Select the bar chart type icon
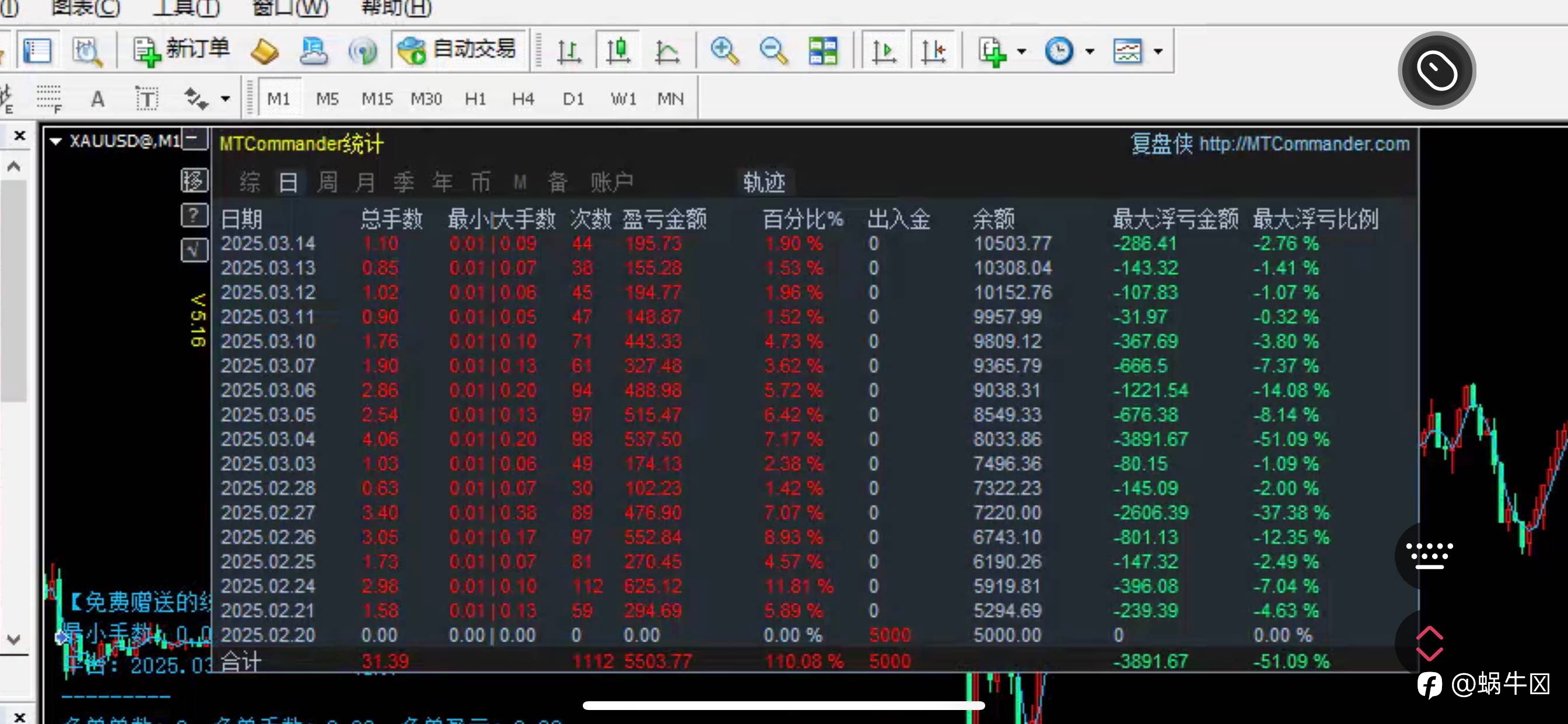 (569, 51)
